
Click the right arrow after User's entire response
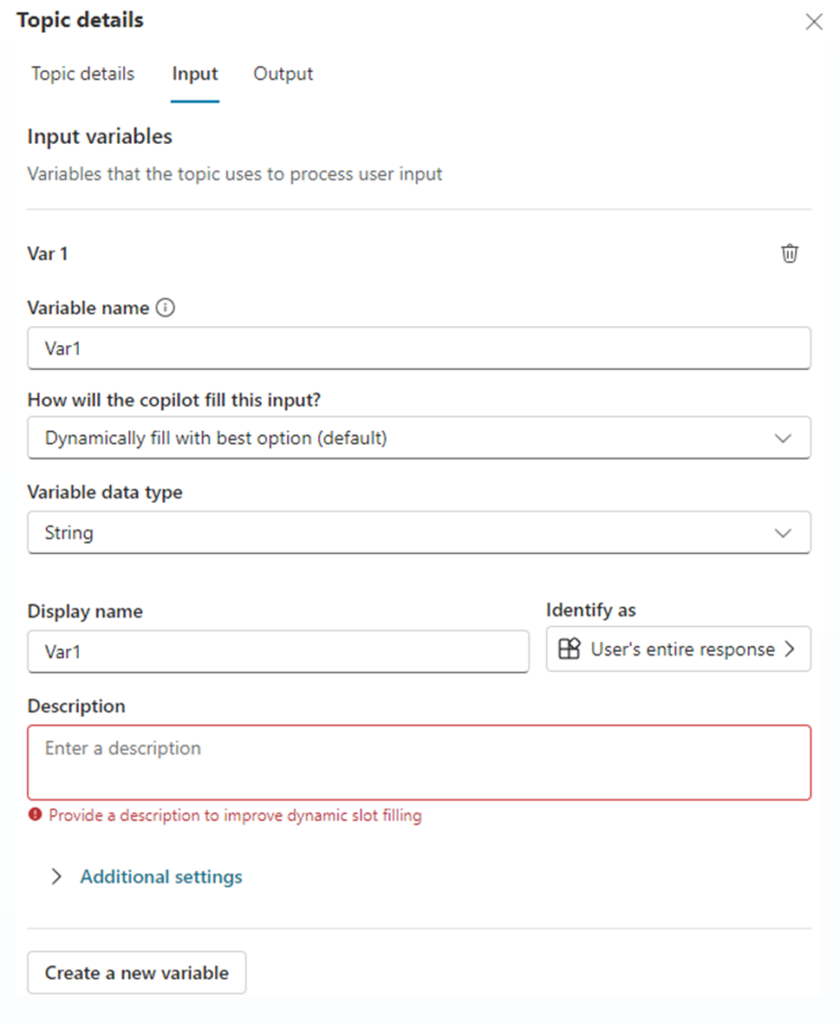point(790,649)
